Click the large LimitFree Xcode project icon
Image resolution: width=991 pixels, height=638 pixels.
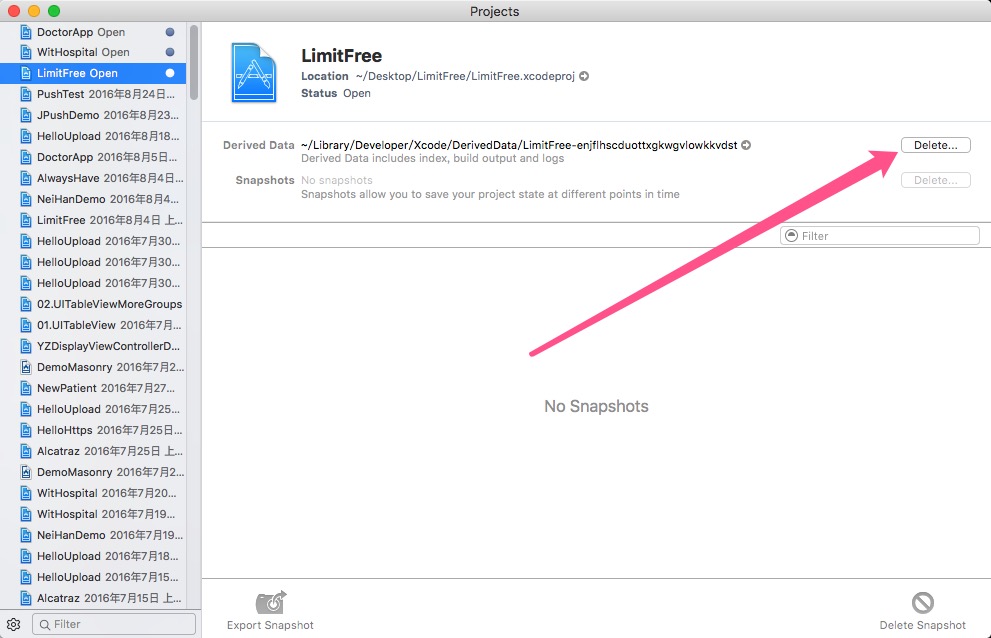coord(254,73)
